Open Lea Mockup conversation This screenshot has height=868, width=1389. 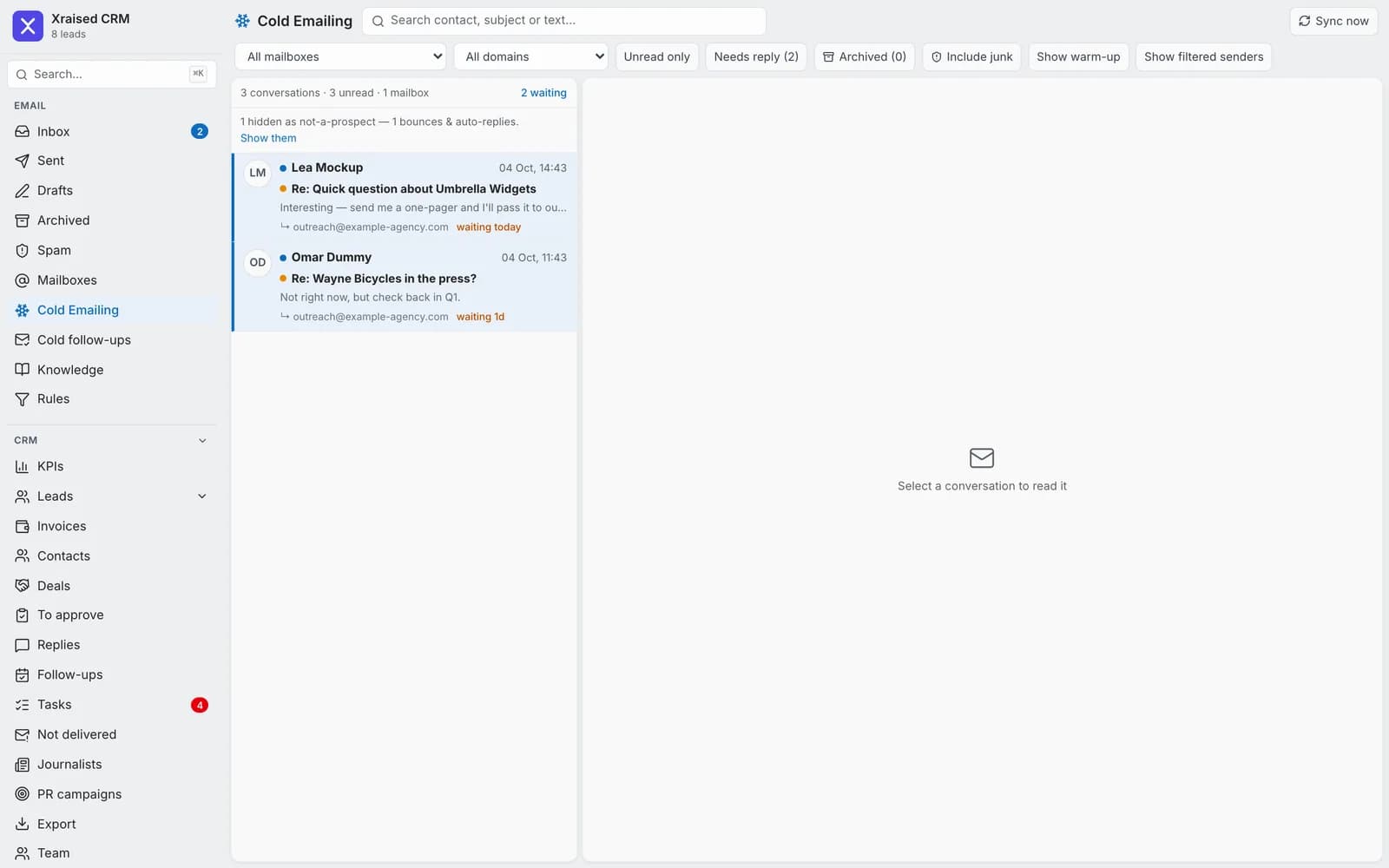click(405, 197)
